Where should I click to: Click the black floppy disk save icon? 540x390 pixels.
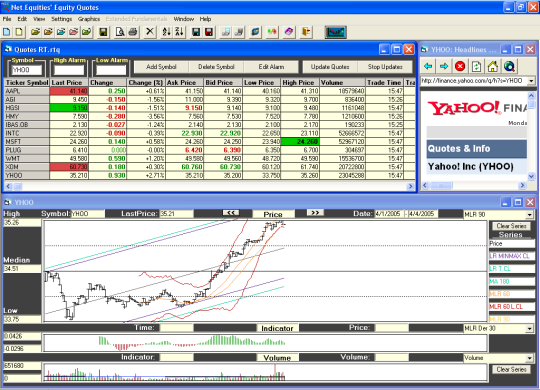[x=103, y=32]
